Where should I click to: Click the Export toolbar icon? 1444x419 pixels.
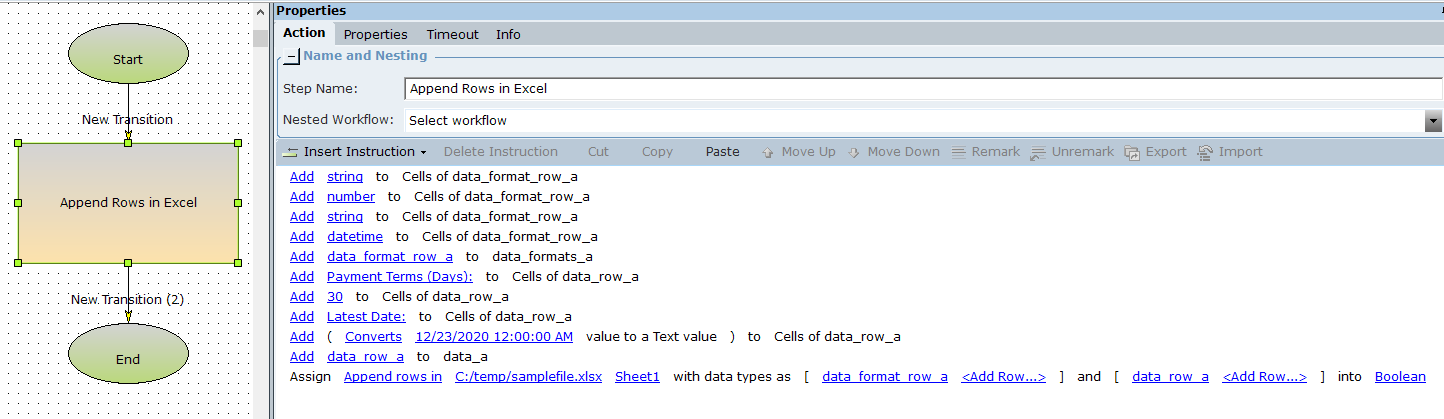tap(1132, 152)
